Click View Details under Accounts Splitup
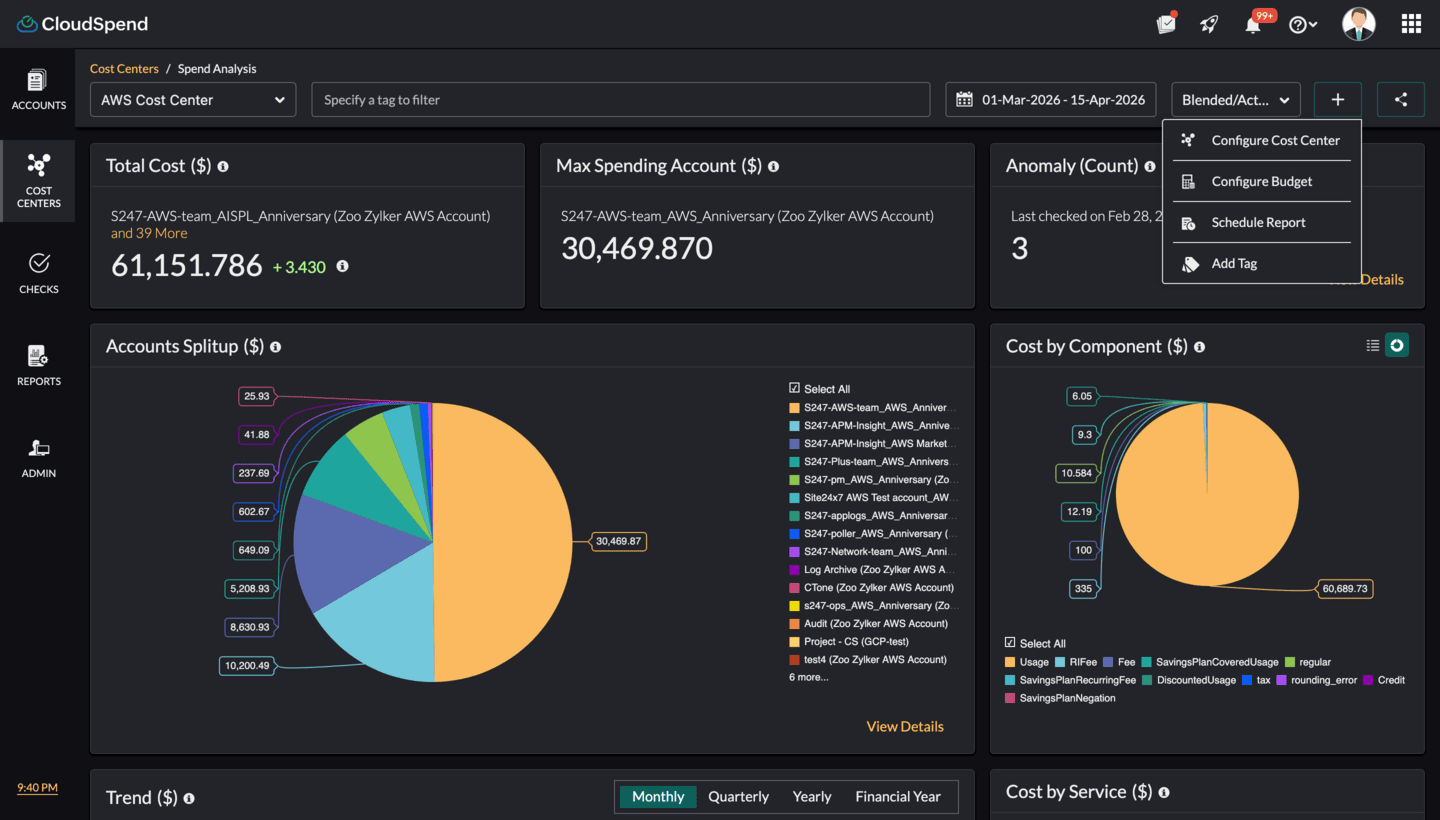Screen dimensions: 1440x820 pos(905,726)
